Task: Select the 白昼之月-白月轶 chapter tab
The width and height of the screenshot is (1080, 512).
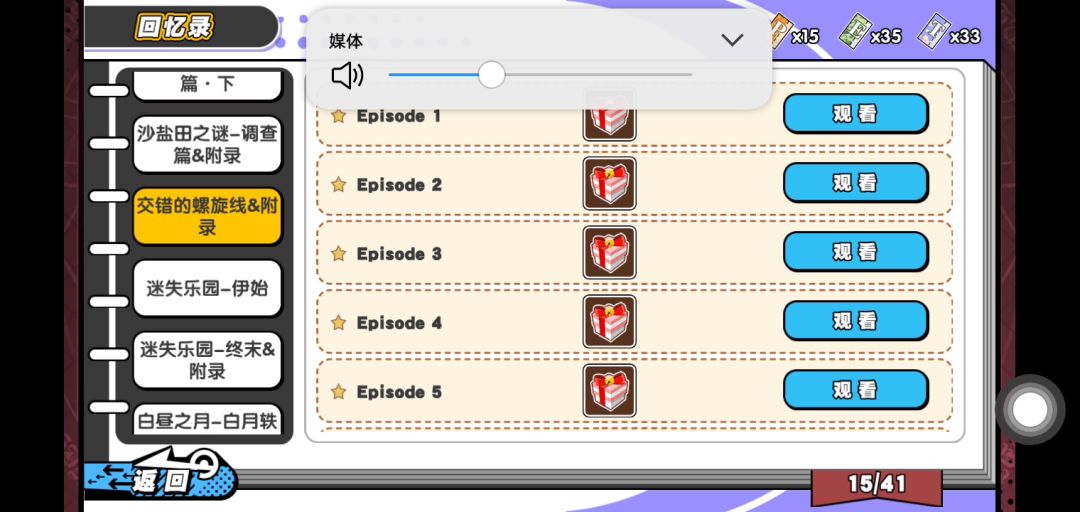Action: click(207, 420)
